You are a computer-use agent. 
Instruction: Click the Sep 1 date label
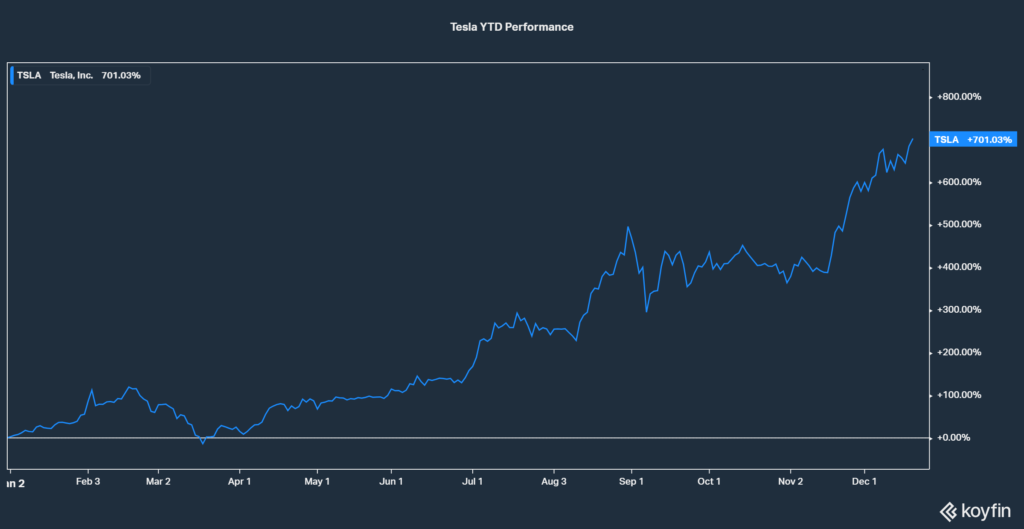(632, 482)
